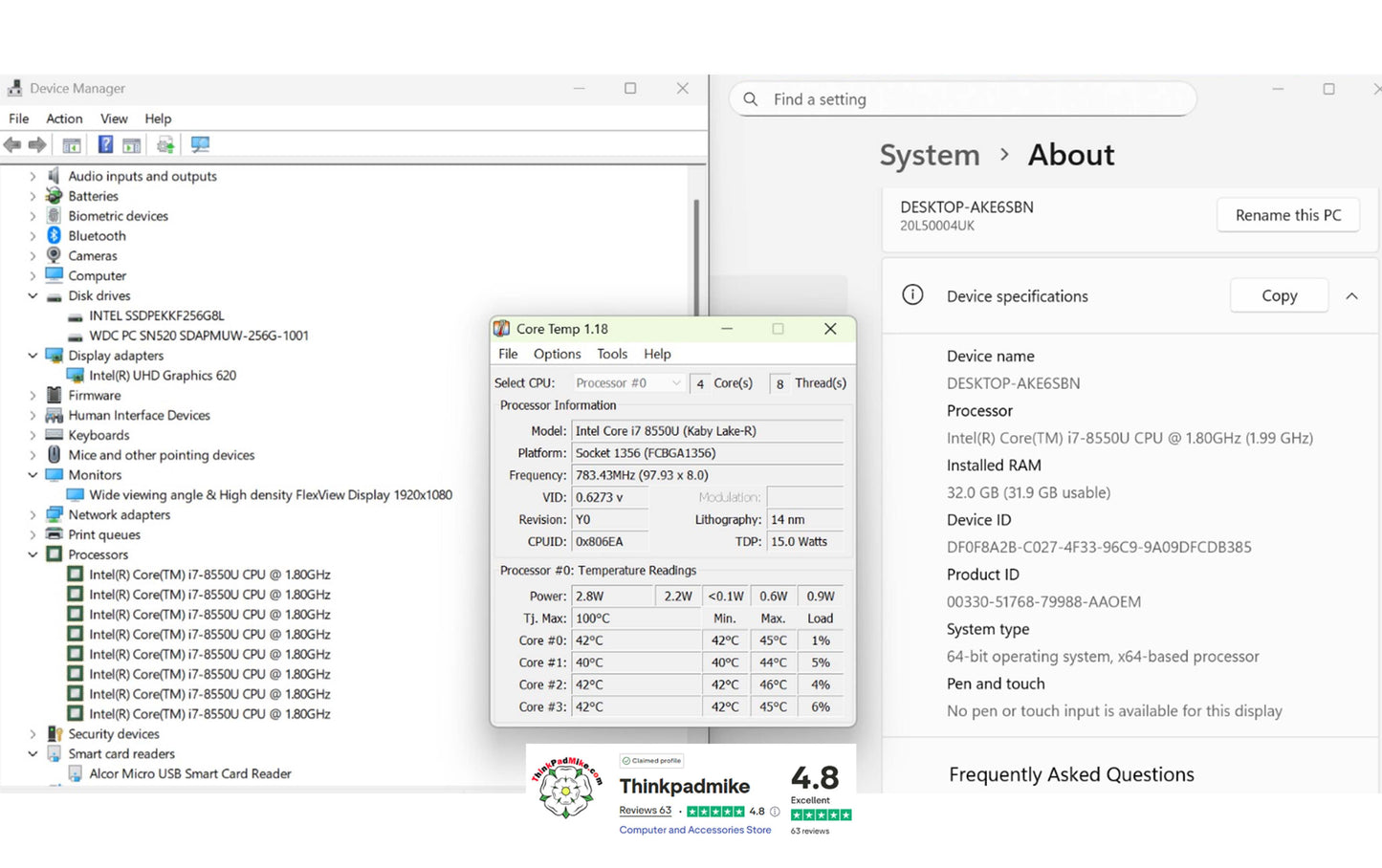
Task: Collapse the Smart card readers node
Action: (x=33, y=753)
